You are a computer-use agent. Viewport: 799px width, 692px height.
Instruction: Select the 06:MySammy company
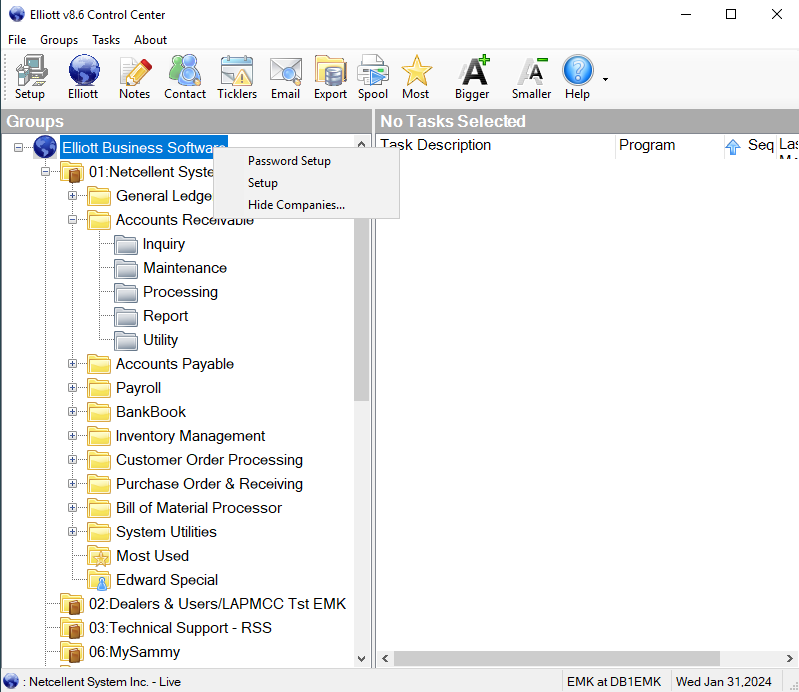coord(134,652)
